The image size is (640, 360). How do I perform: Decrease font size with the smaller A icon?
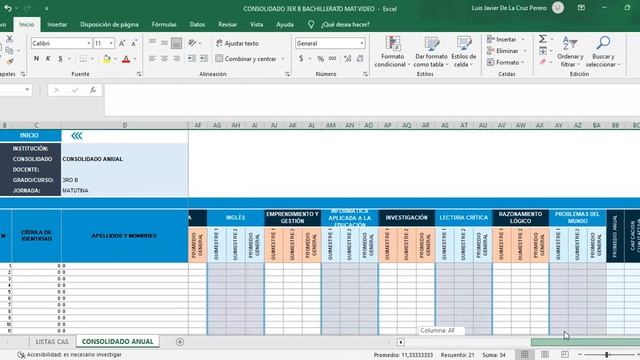click(134, 43)
